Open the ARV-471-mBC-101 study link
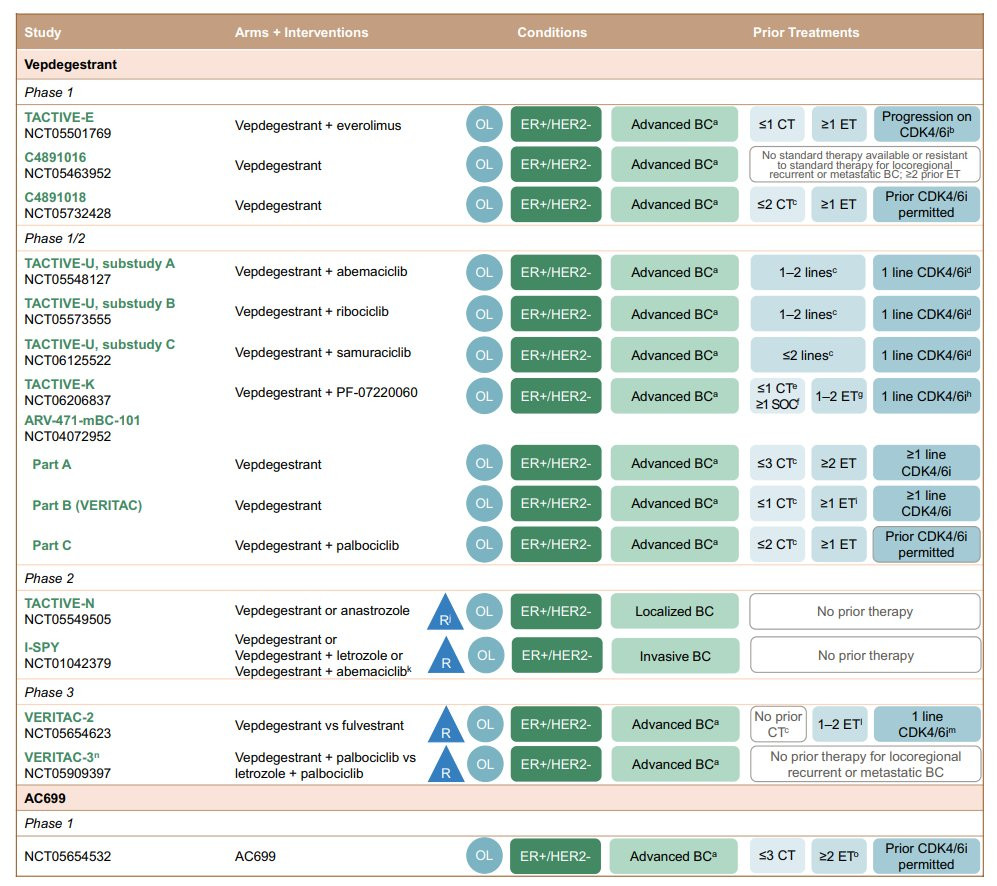Image resolution: width=997 pixels, height=886 pixels. [82, 420]
